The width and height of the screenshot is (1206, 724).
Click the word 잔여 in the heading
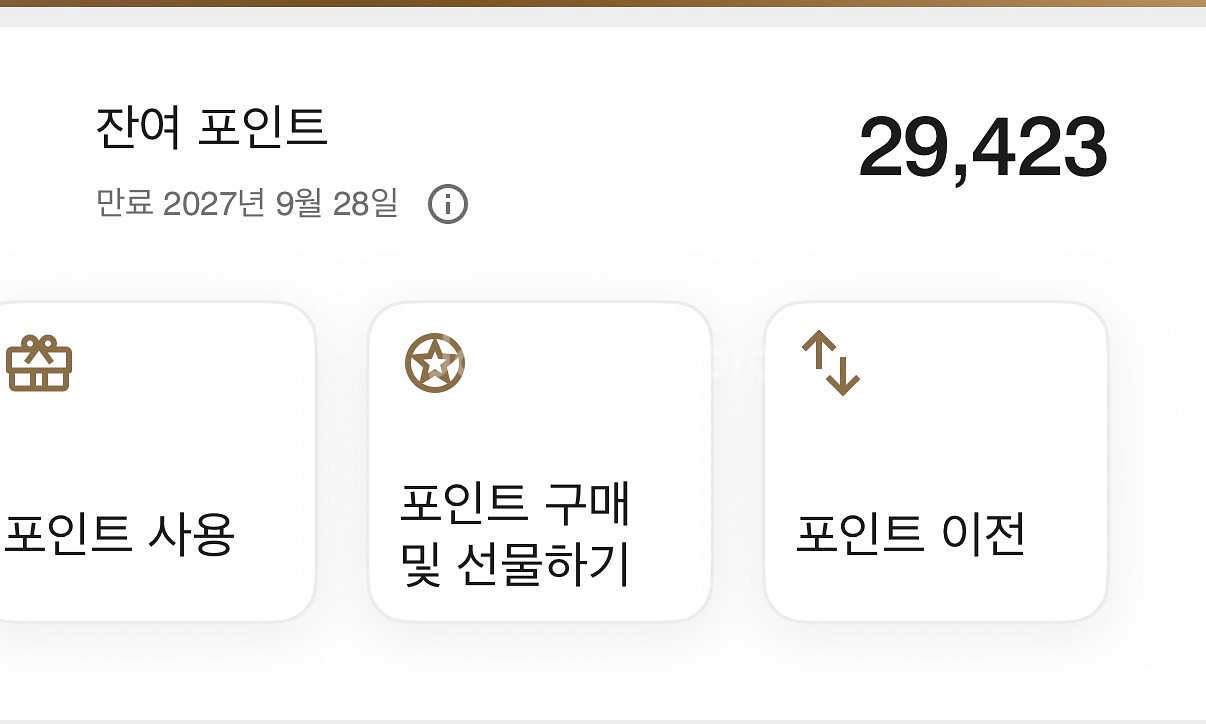(x=138, y=128)
